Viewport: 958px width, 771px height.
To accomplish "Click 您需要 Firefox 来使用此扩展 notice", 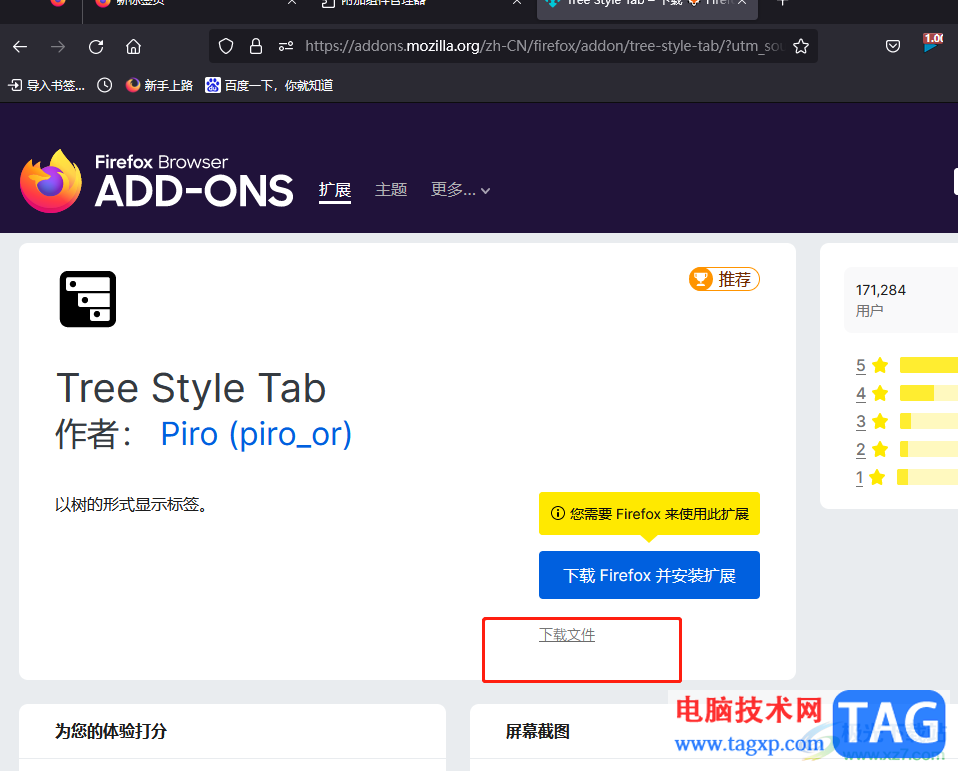I will [649, 514].
